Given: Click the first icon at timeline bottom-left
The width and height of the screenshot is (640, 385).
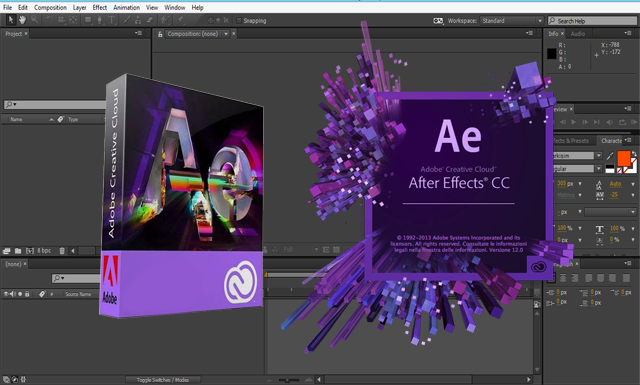Looking at the screenshot, I should (x=6, y=379).
